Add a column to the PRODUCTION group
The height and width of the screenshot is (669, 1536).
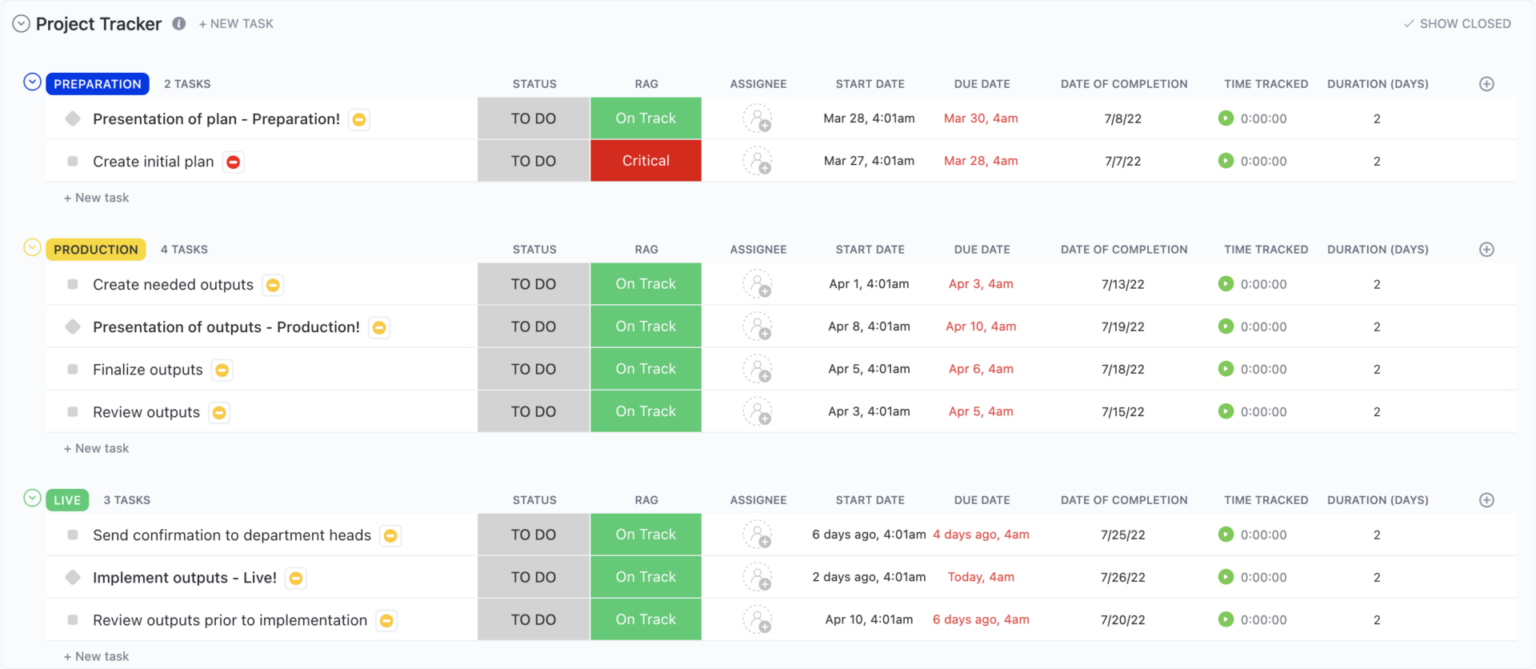1486,249
